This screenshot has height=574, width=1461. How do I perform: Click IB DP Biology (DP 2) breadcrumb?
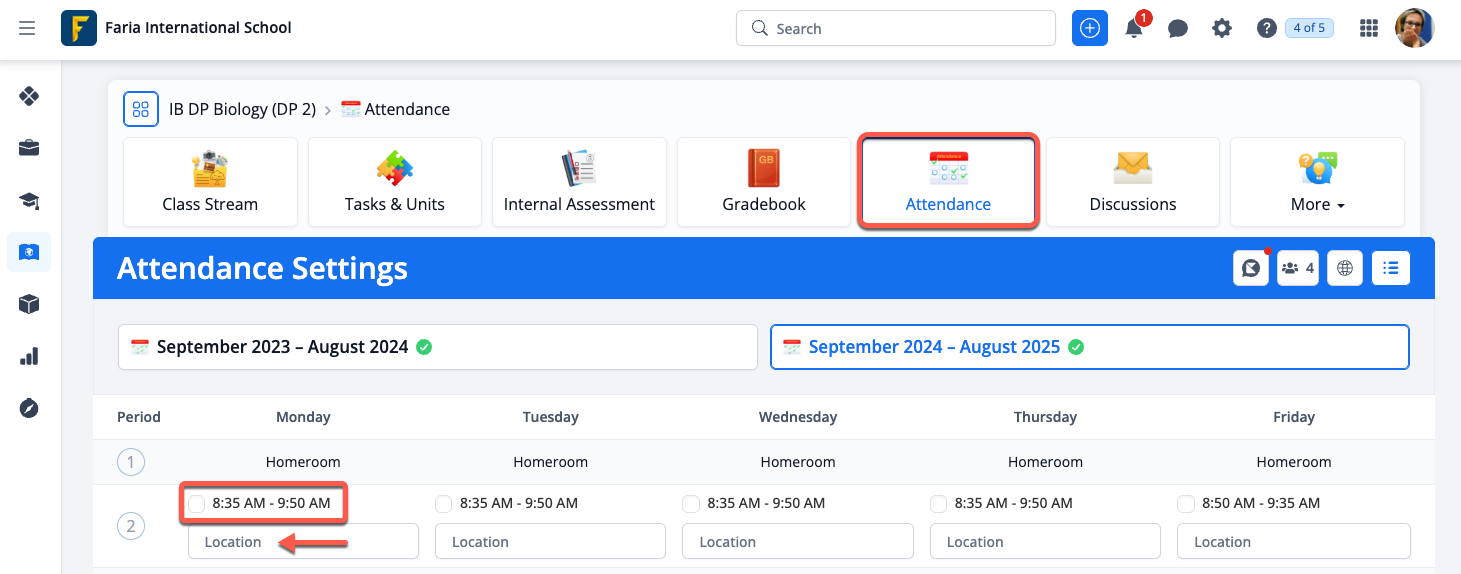[x=242, y=109]
